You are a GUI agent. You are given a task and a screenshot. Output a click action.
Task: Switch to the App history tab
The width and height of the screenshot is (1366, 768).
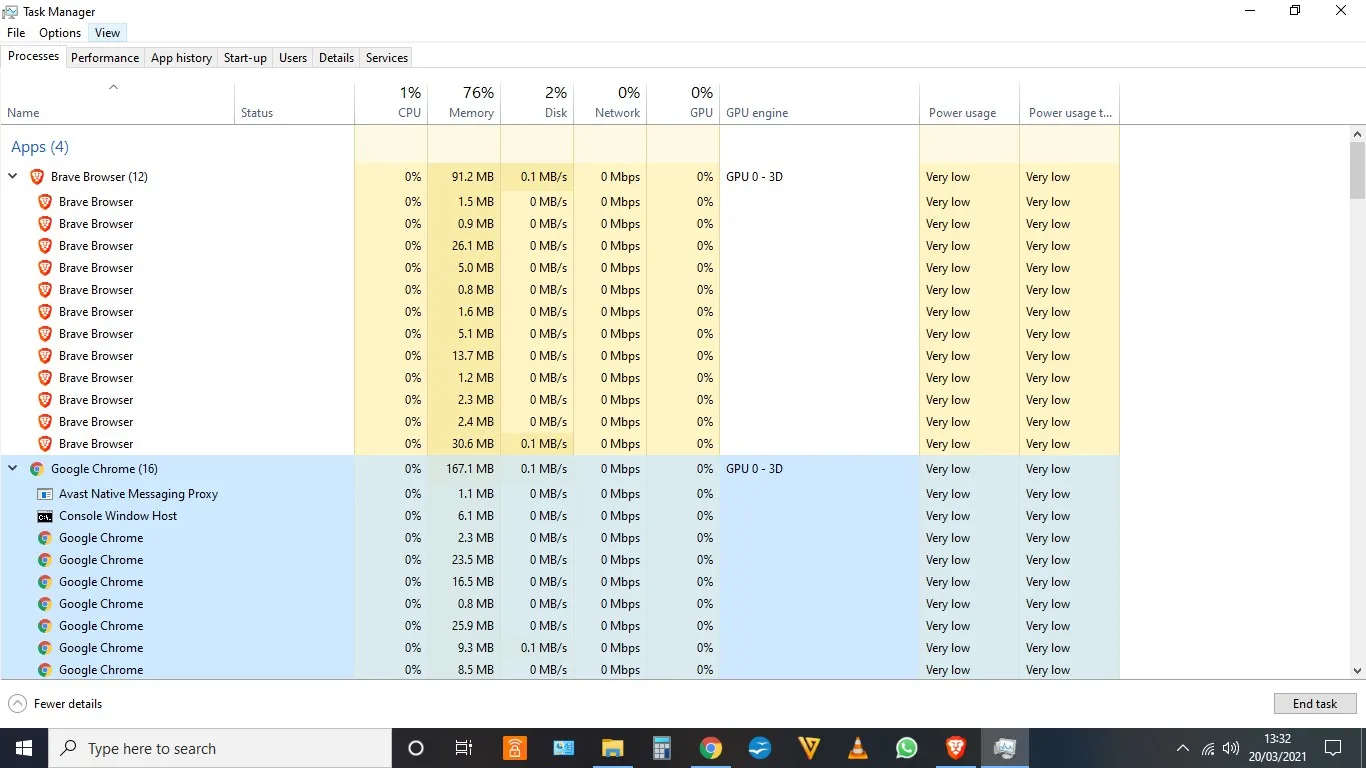[x=181, y=58]
